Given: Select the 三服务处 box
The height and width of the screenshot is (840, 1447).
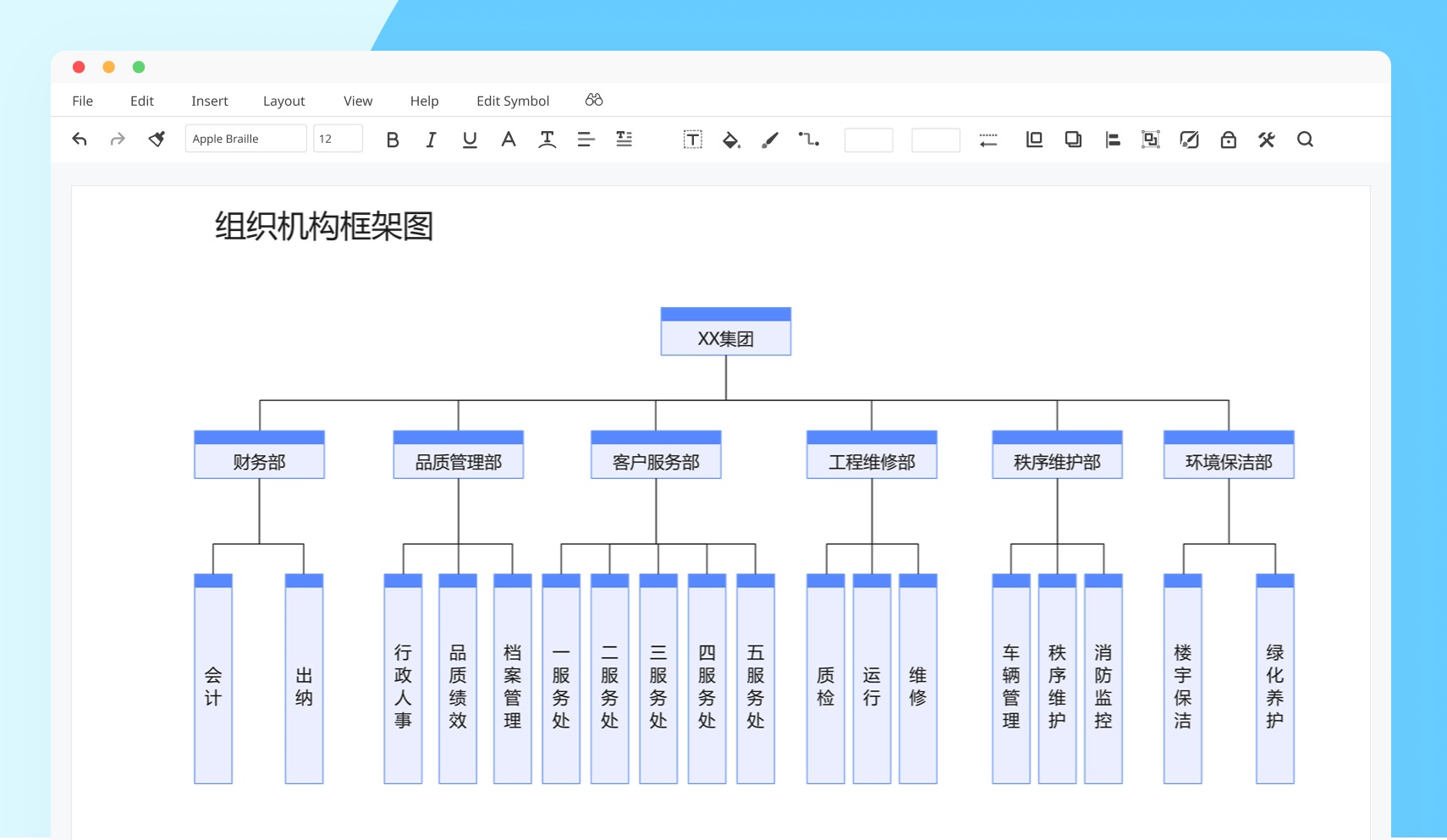Looking at the screenshot, I should [658, 679].
